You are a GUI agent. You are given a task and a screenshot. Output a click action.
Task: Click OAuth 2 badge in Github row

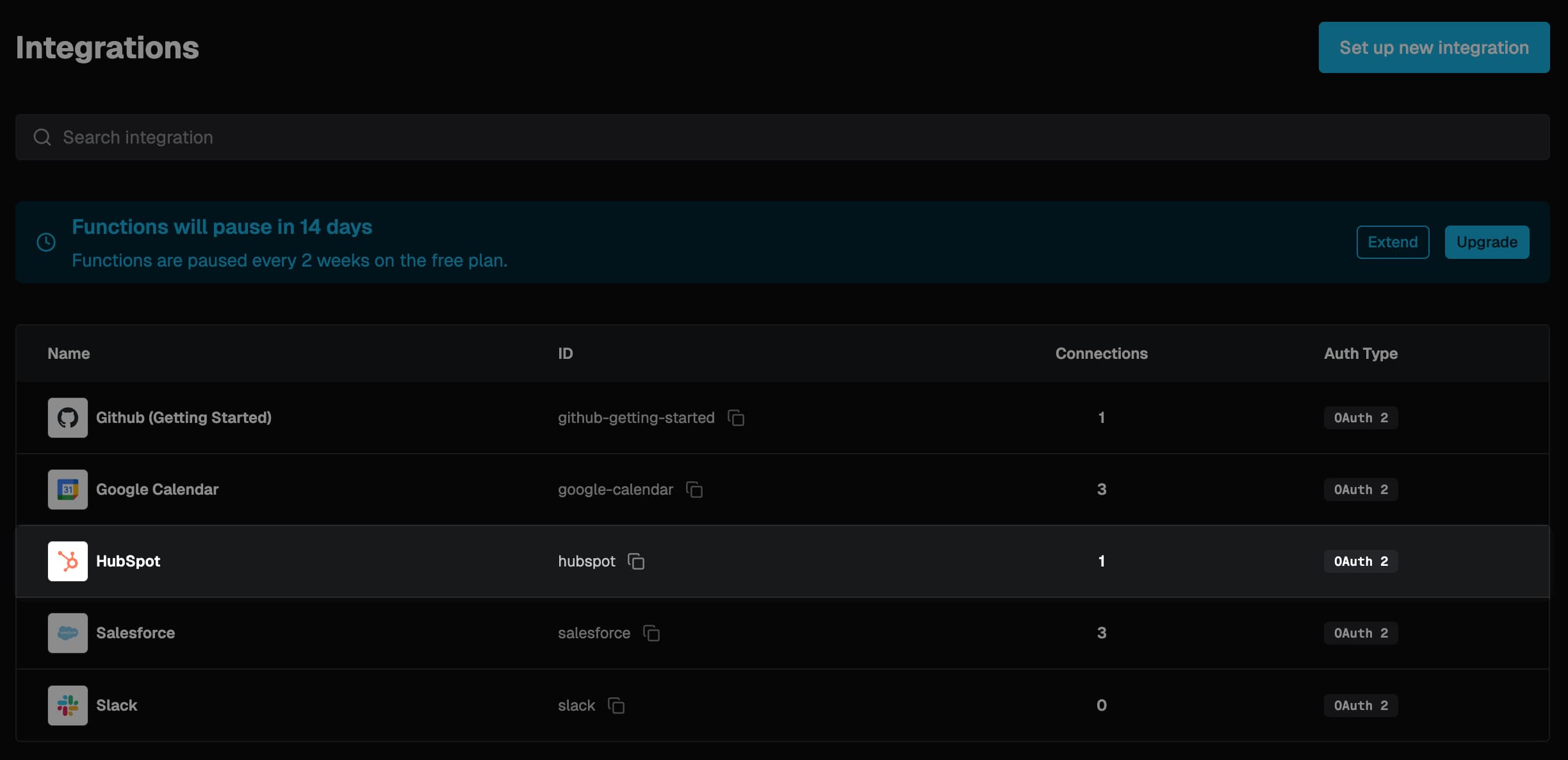1361,418
